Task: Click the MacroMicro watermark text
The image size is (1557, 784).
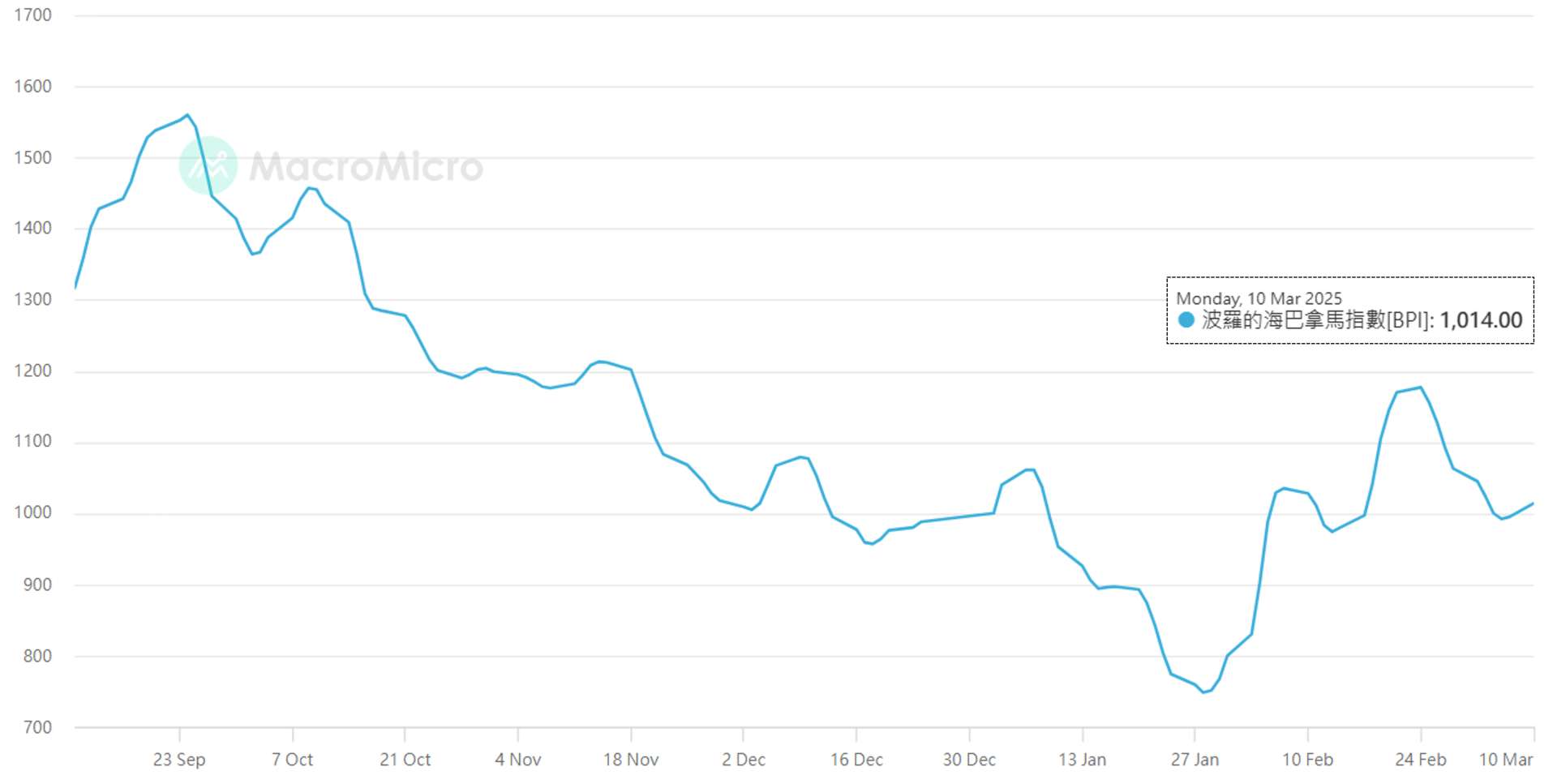Action: pos(366,167)
